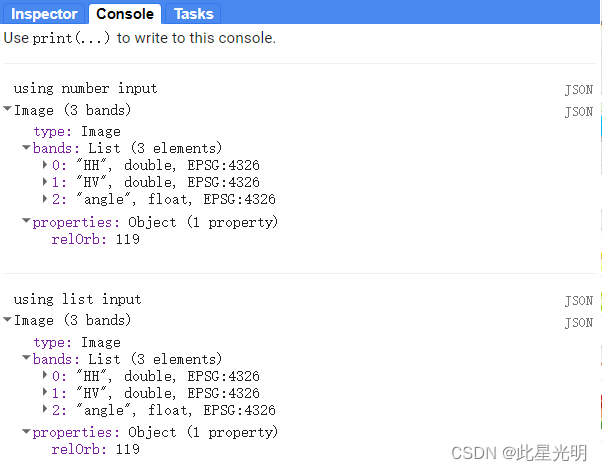Expand second band 1 "HV" entry
The height and width of the screenshot is (471, 602).
click(45, 393)
